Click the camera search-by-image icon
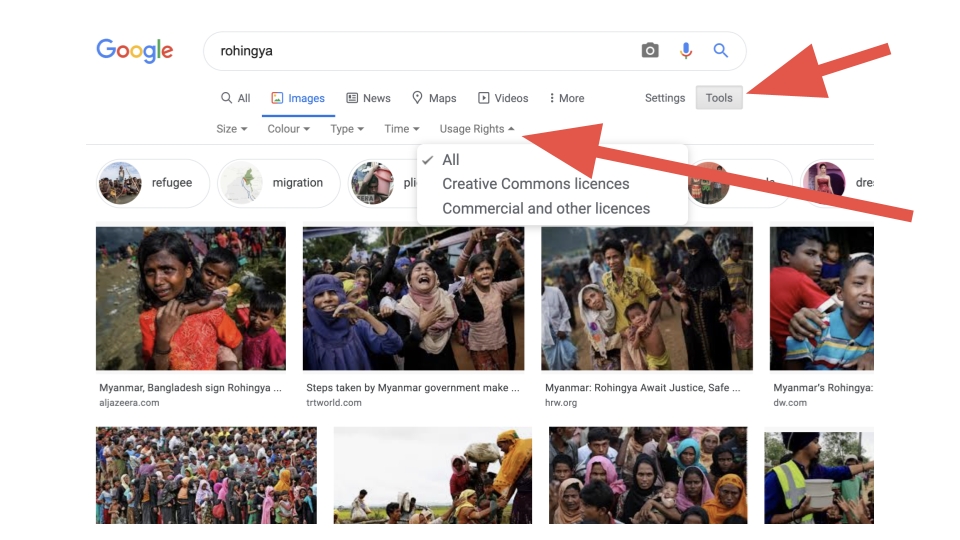 (650, 51)
